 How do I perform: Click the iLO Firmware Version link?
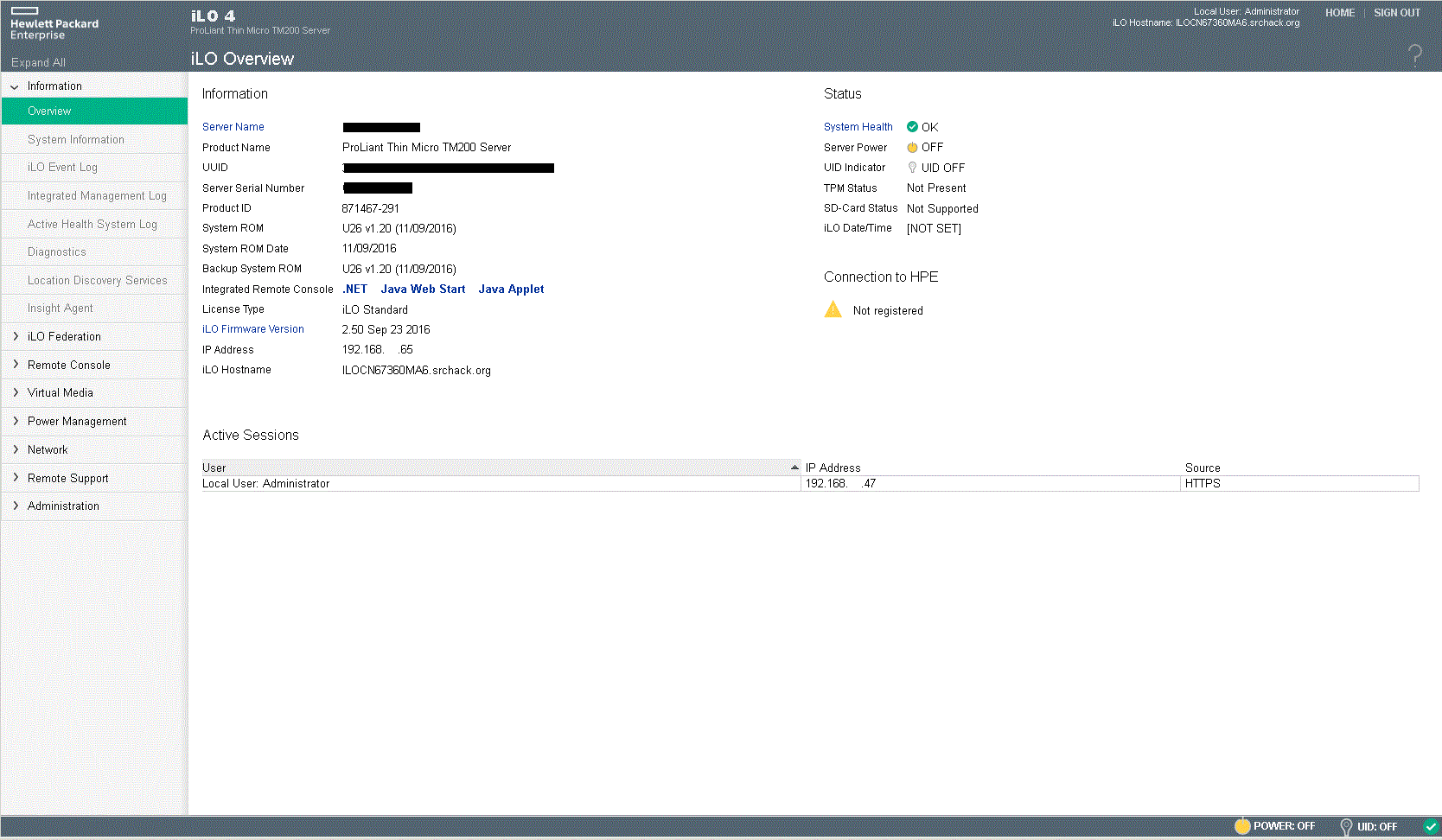click(253, 329)
